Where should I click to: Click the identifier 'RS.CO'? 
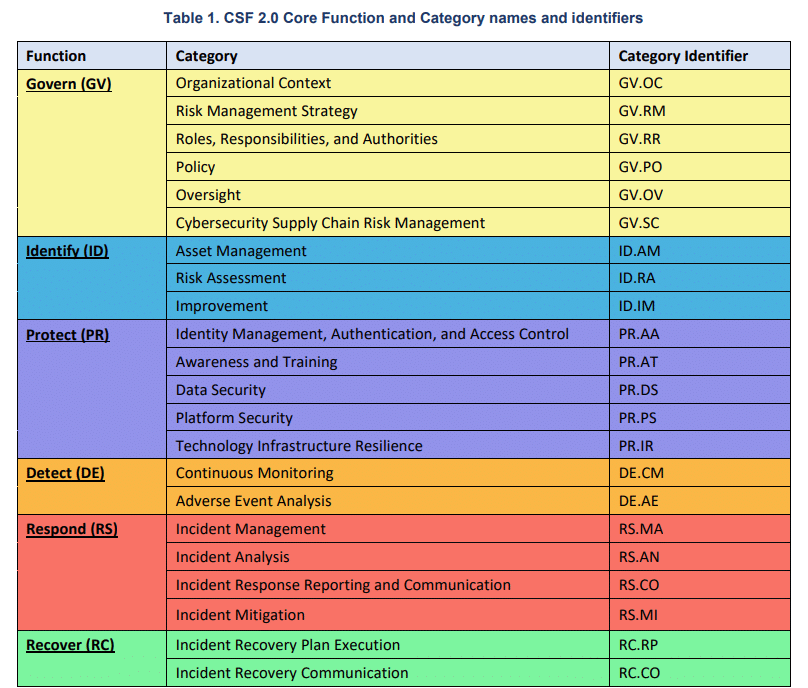tap(639, 584)
